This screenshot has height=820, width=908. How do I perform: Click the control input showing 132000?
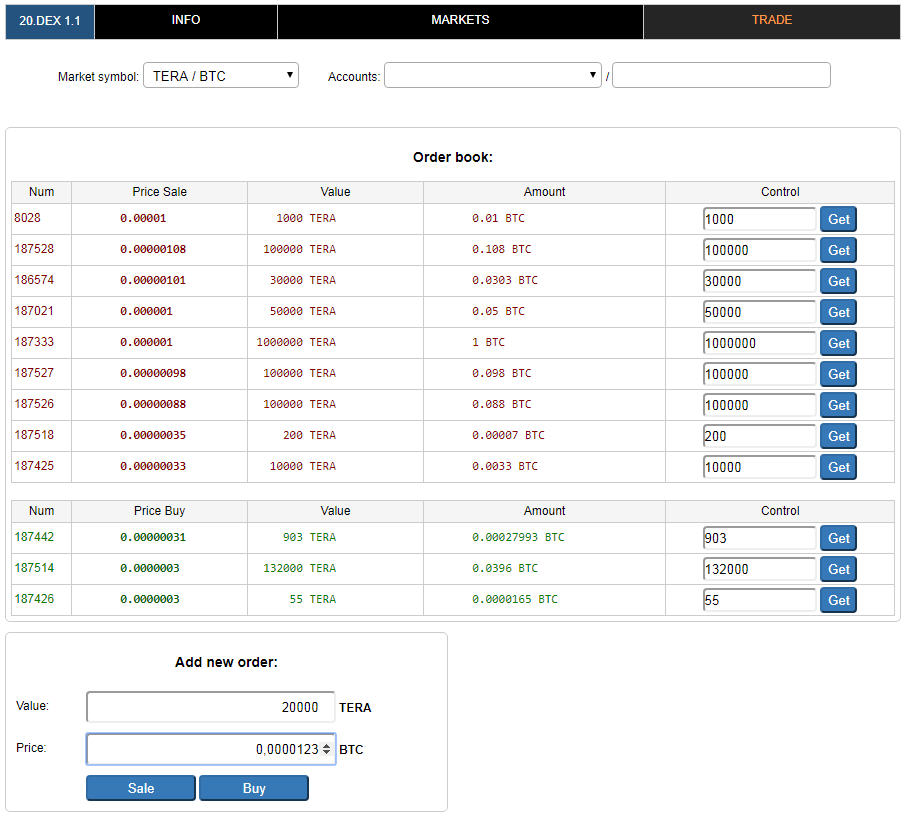759,569
